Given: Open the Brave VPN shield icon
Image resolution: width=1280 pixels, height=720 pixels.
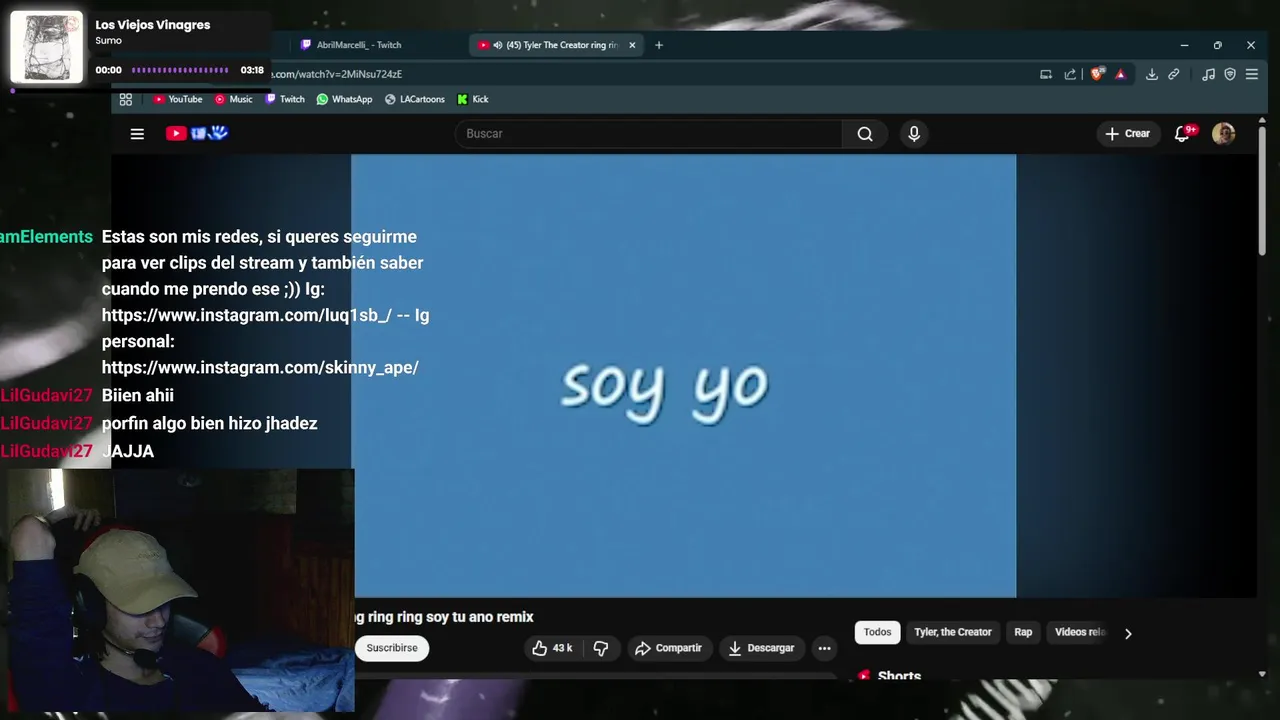Looking at the screenshot, I should coord(1230,74).
